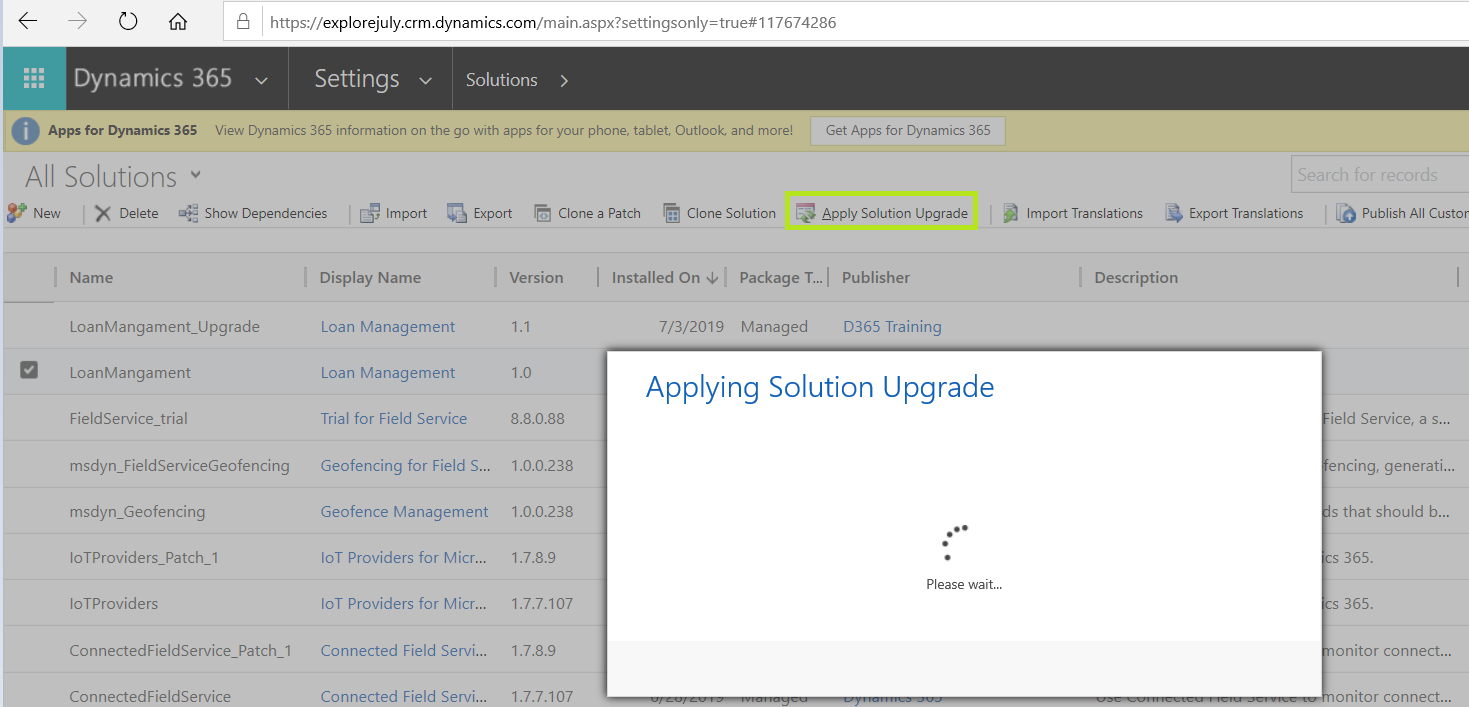Viewport: 1469px width, 707px height.
Task: Expand the Dynamics 365 dropdown chevron
Action: pos(261,81)
